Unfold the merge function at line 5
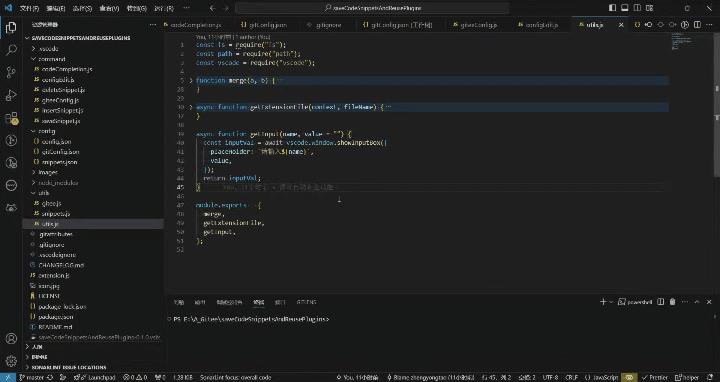 (191, 80)
